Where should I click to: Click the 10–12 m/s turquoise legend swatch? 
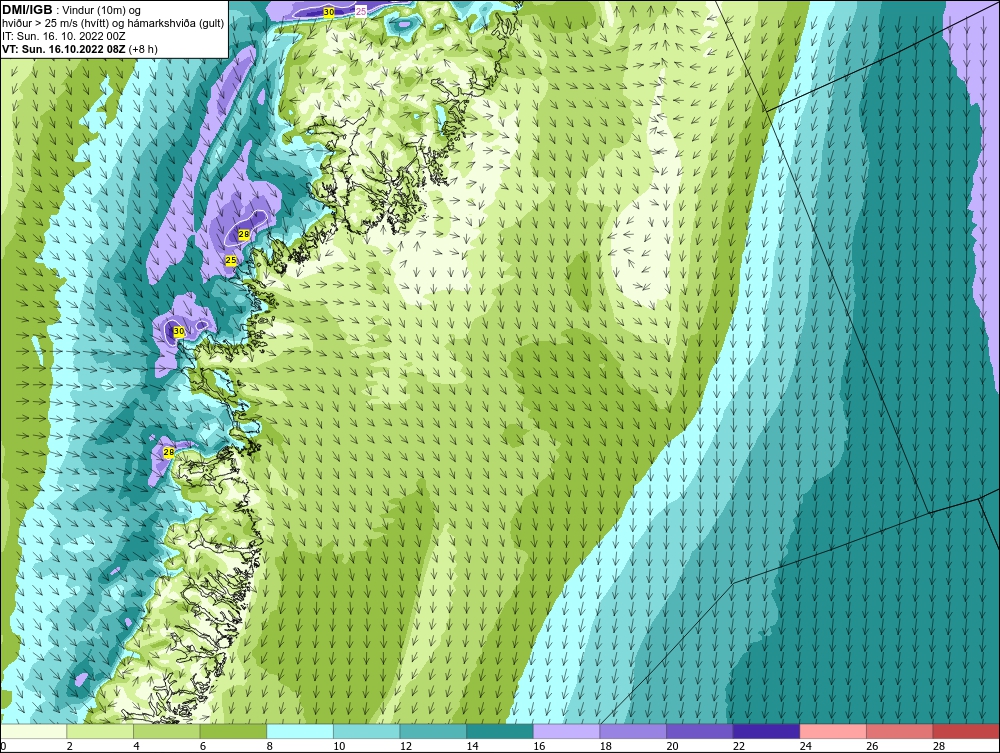pyautogui.click(x=367, y=731)
